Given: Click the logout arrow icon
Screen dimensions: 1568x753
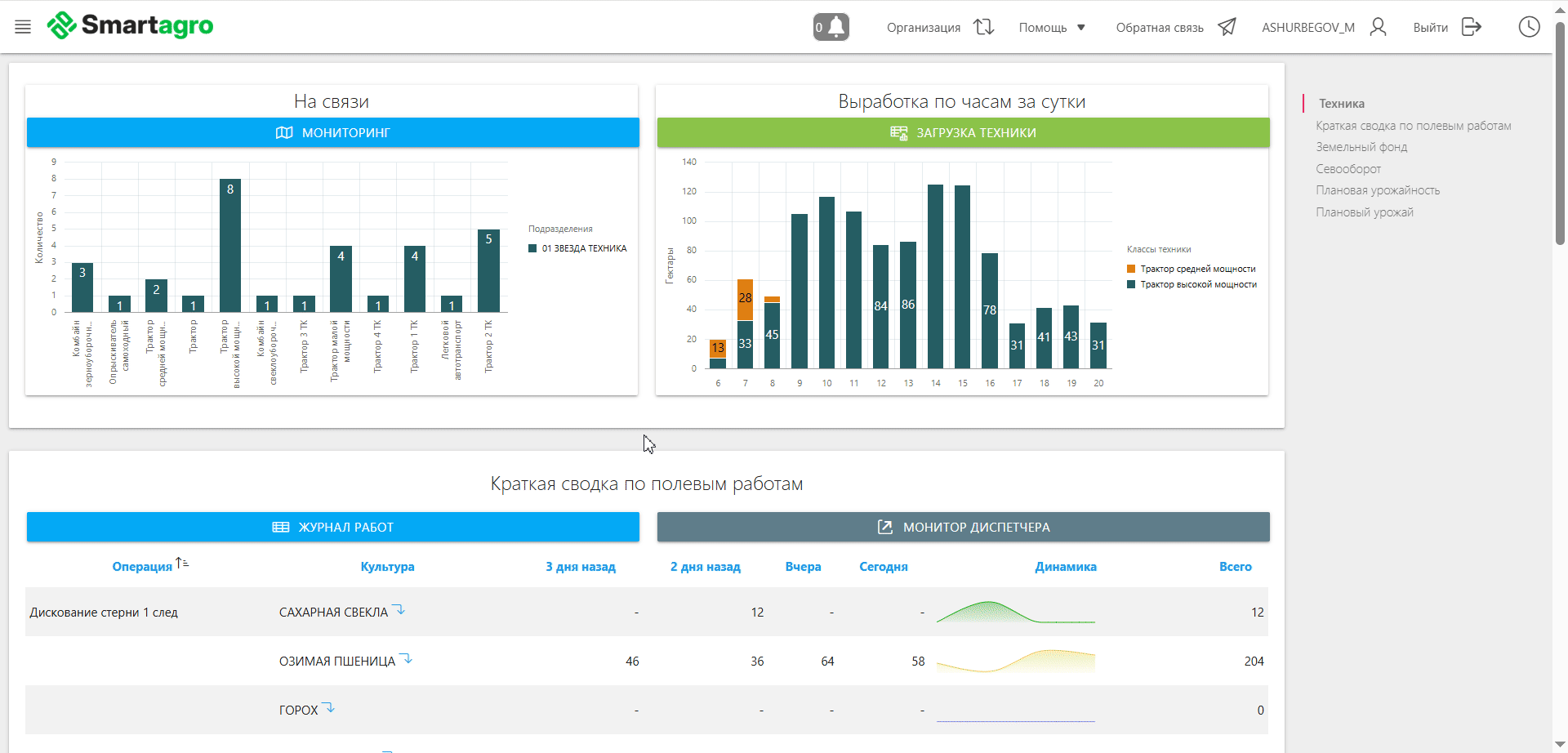Looking at the screenshot, I should point(1471,27).
